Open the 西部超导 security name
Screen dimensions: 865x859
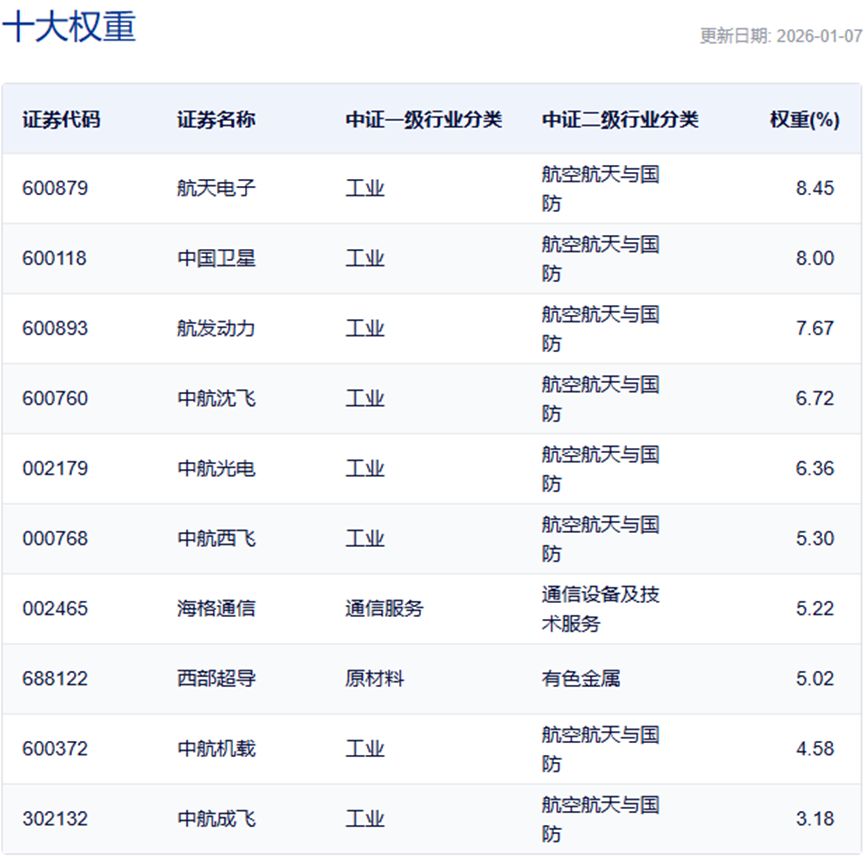pyautogui.click(x=216, y=678)
